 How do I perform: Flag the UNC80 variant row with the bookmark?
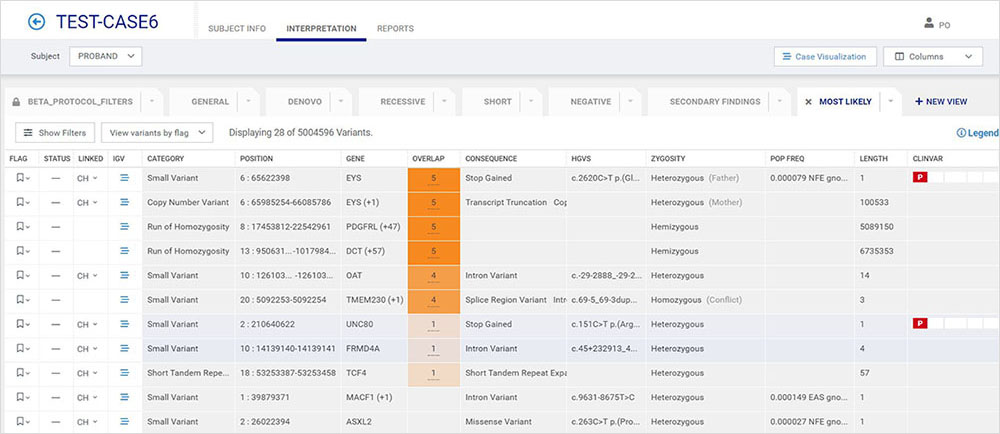point(19,324)
